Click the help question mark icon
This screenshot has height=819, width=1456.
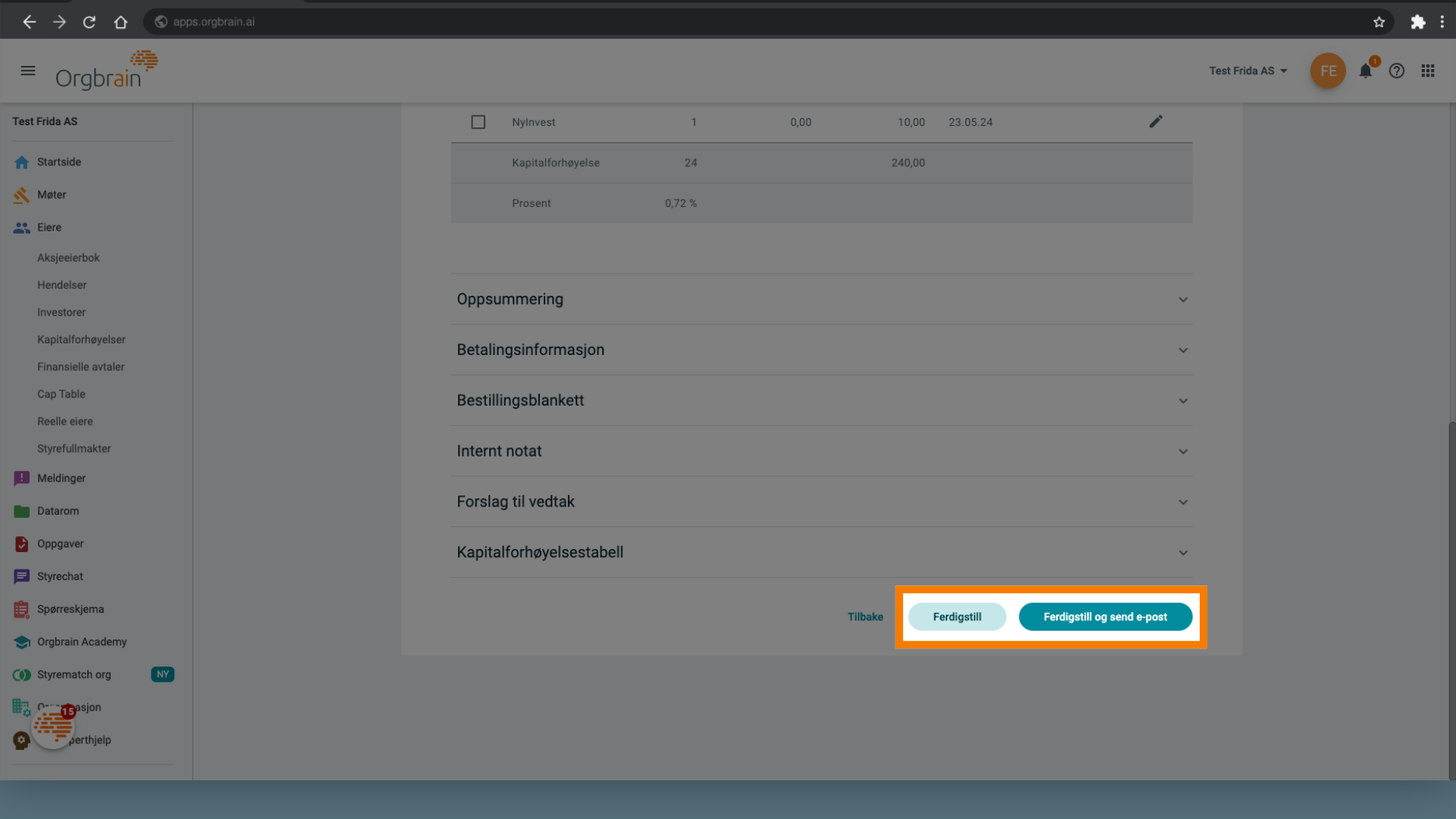coord(1396,71)
